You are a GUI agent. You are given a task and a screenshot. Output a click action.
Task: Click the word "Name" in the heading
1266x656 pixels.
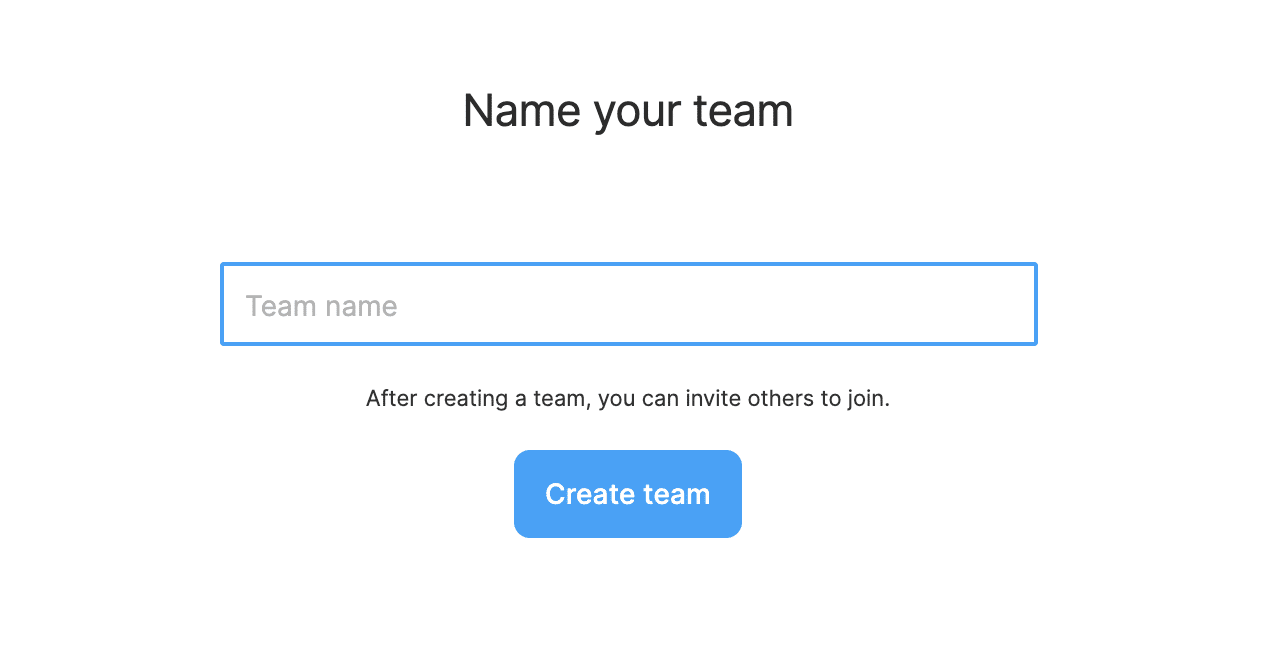point(521,110)
